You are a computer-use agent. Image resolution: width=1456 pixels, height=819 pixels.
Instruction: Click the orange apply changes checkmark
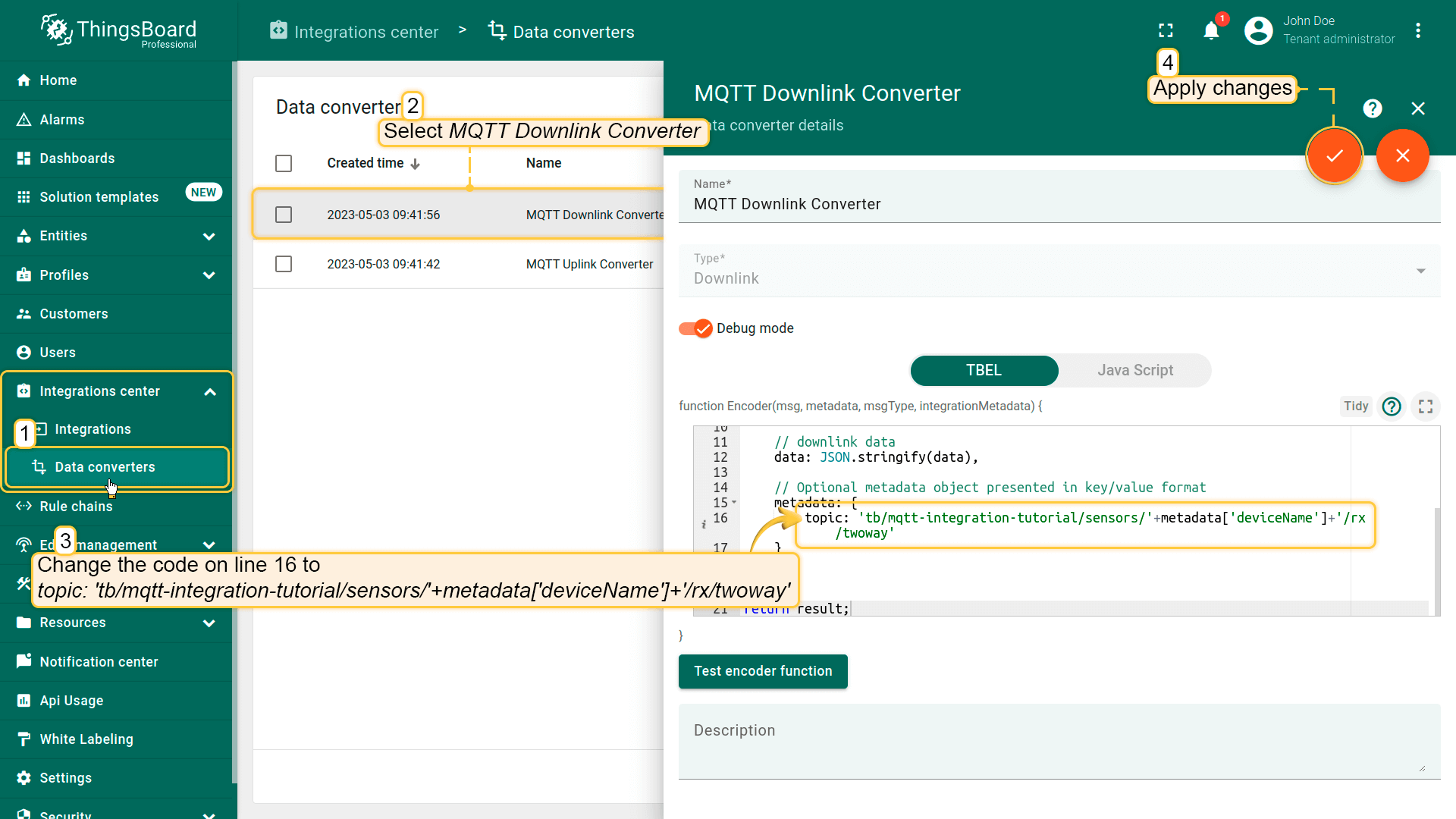pos(1334,155)
